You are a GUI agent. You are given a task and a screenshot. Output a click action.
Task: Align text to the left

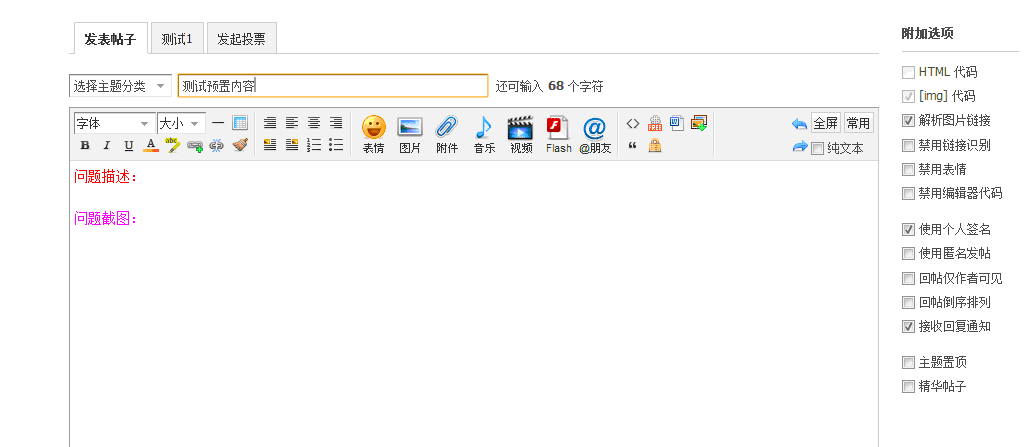click(x=292, y=123)
